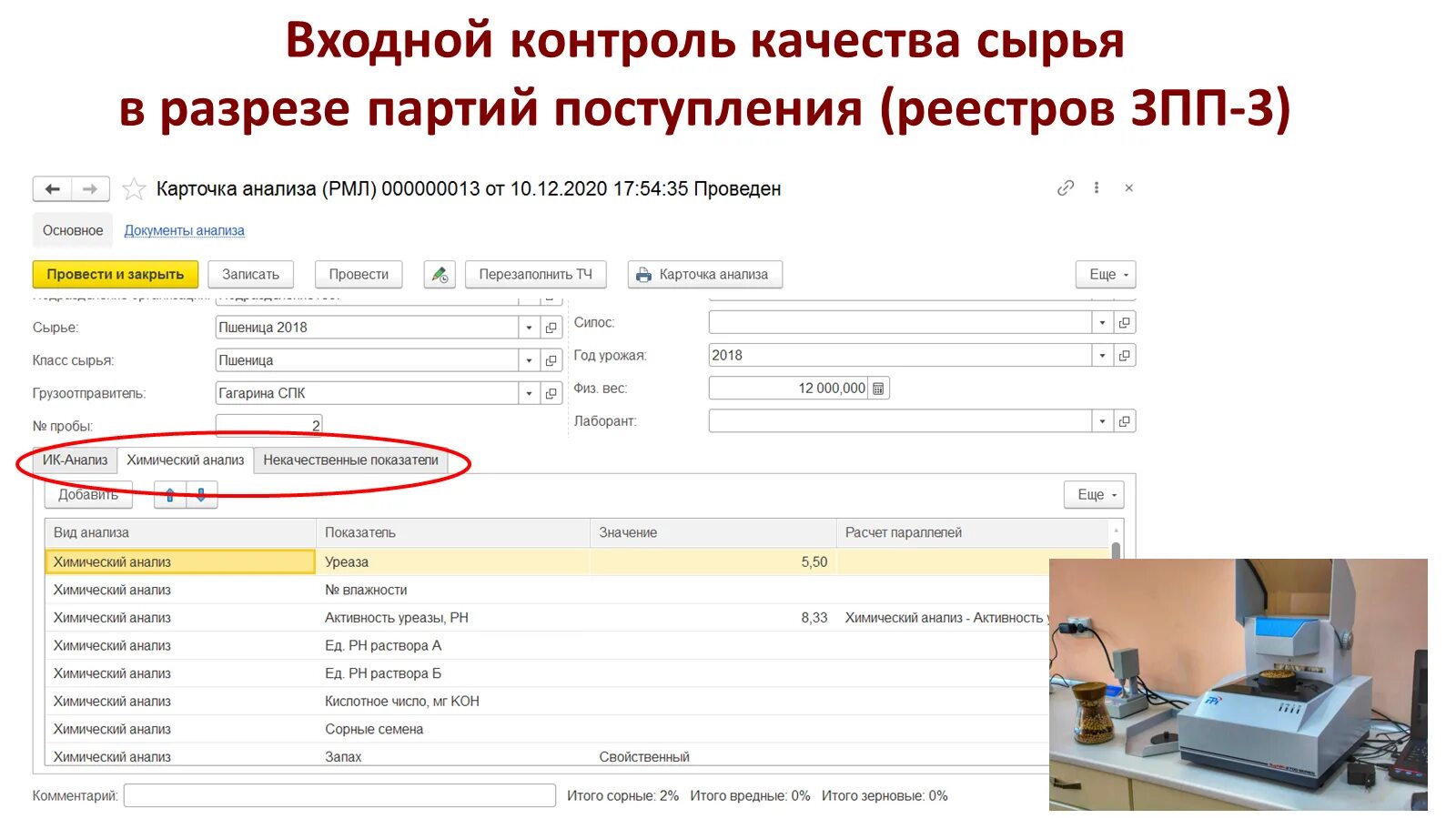Go back with the left arrow button

(x=53, y=188)
